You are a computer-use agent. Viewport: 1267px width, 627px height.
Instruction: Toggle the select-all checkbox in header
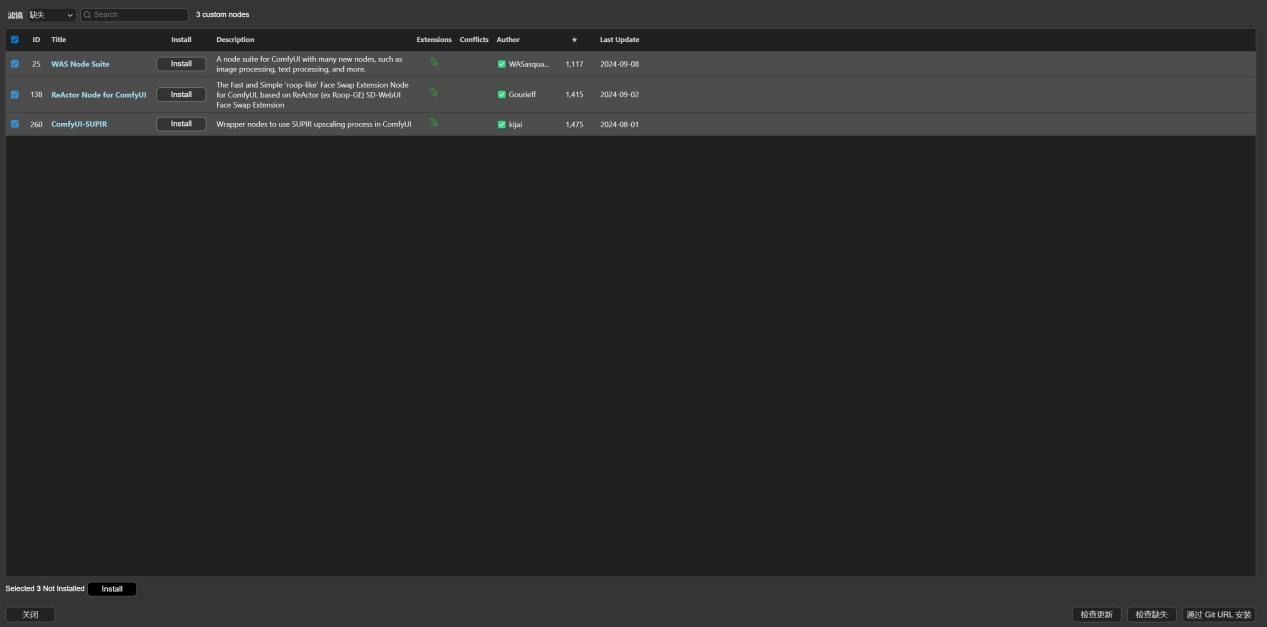coord(15,40)
